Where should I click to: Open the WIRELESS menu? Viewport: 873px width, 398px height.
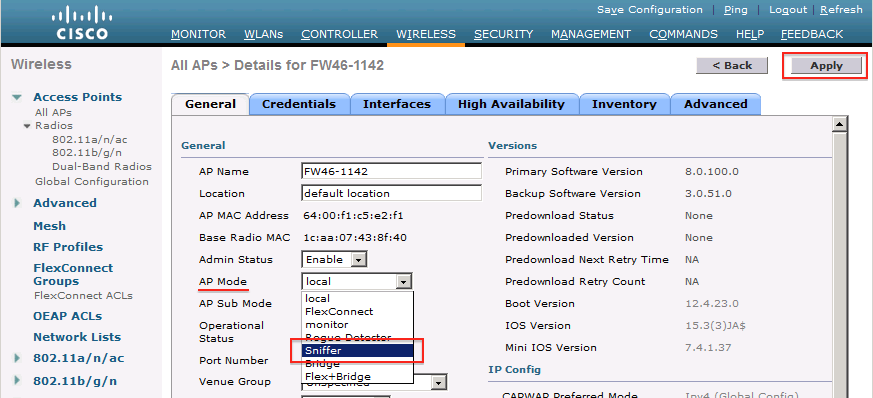coord(426,34)
